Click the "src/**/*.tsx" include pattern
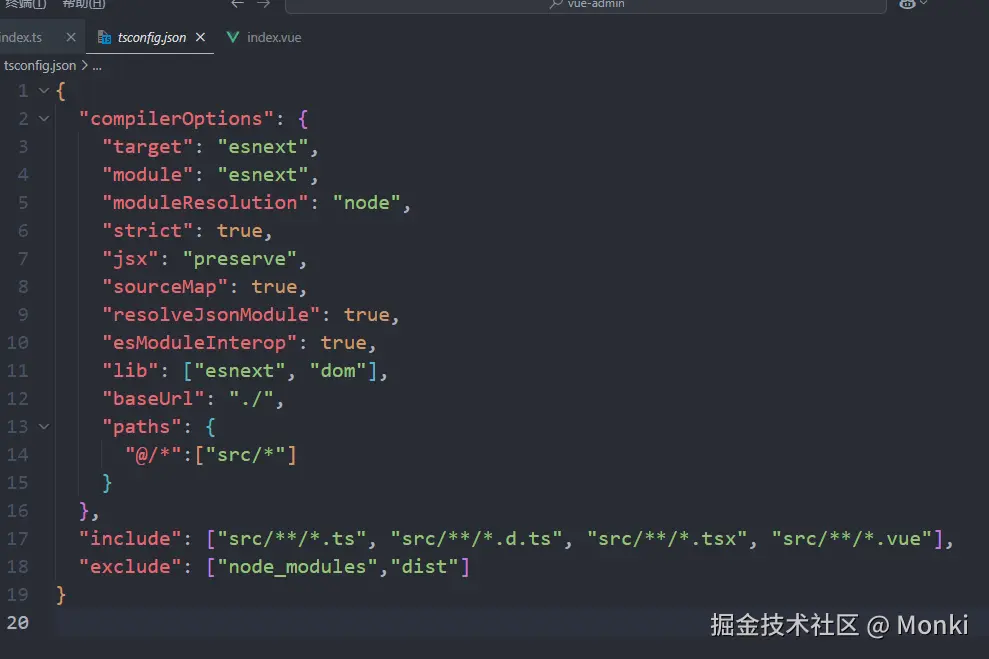The height and width of the screenshot is (659, 989). pos(667,539)
